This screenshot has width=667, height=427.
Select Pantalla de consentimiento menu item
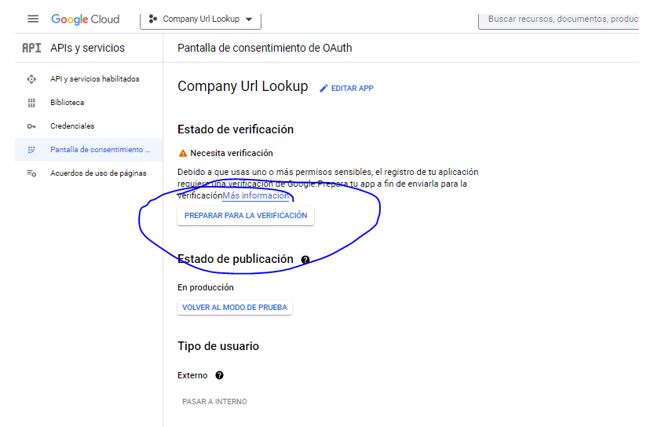(89, 150)
